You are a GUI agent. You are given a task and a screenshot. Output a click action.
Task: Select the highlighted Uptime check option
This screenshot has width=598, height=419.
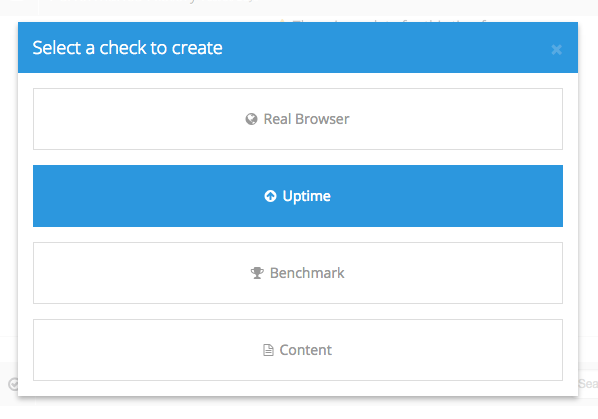click(298, 196)
